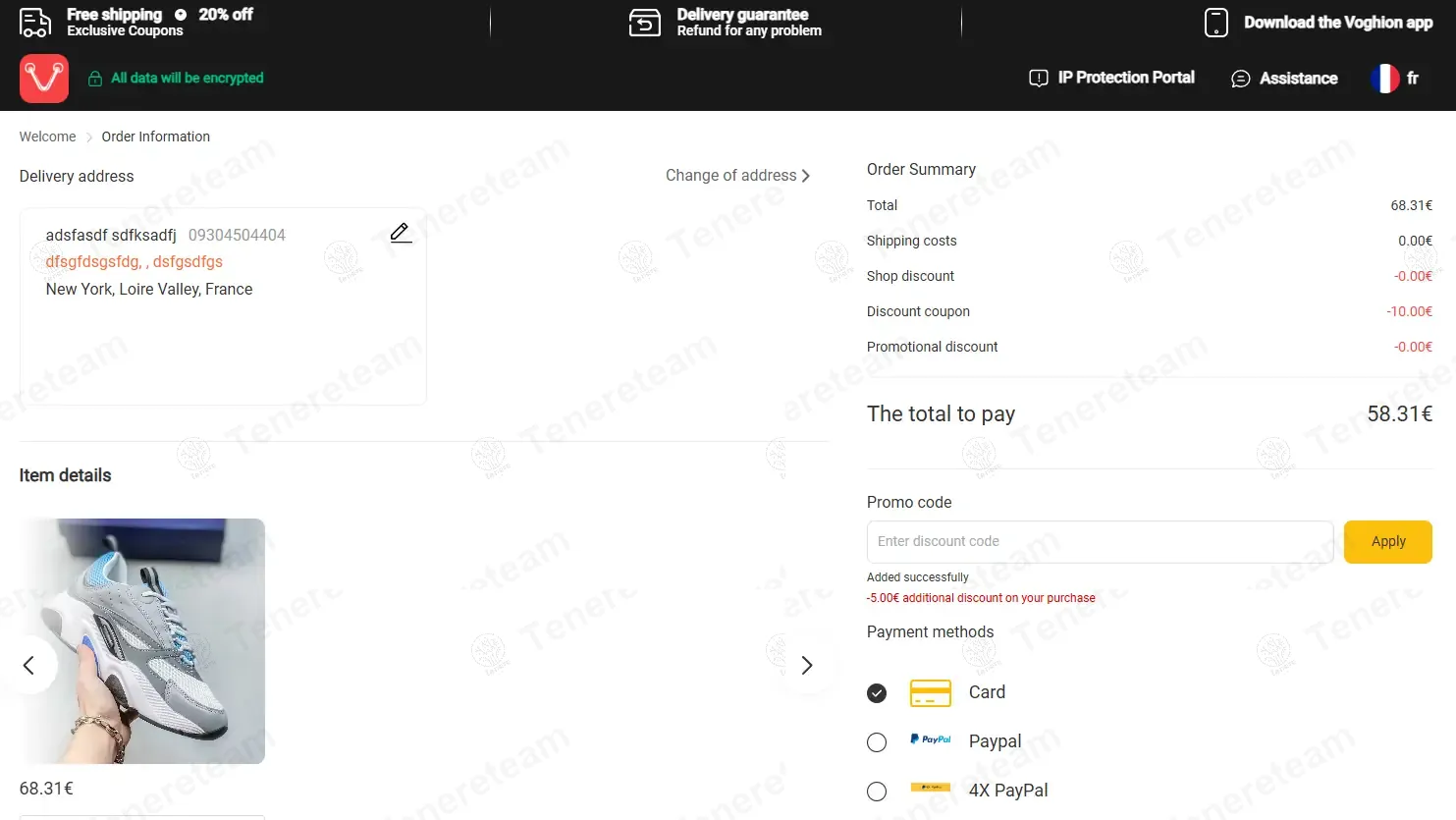
Task: Select the Paypal payment radio button
Action: pos(877,742)
